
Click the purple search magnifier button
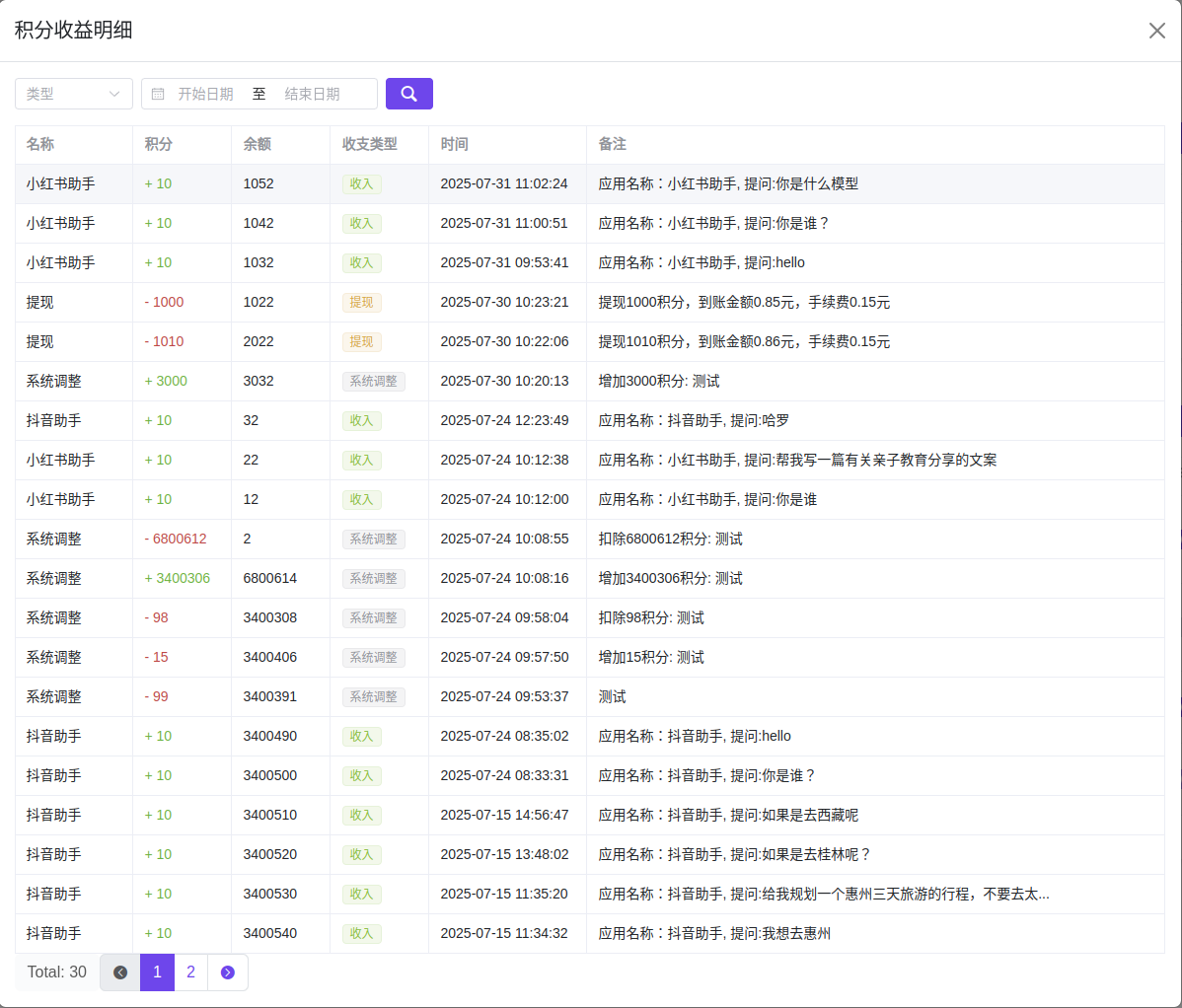click(408, 94)
